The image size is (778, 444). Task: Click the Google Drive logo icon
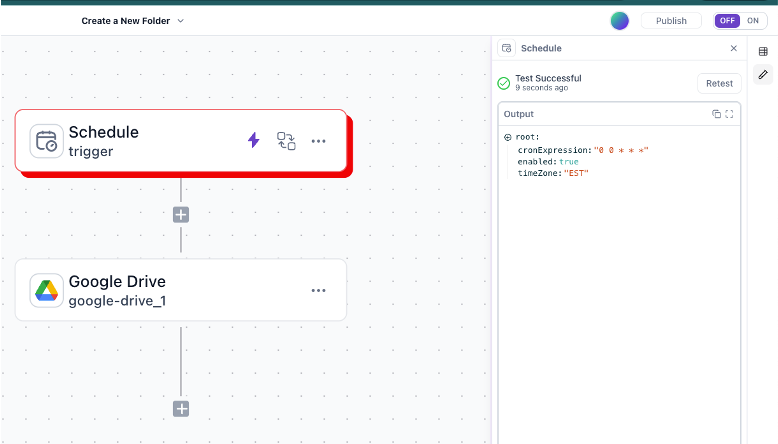click(46, 290)
